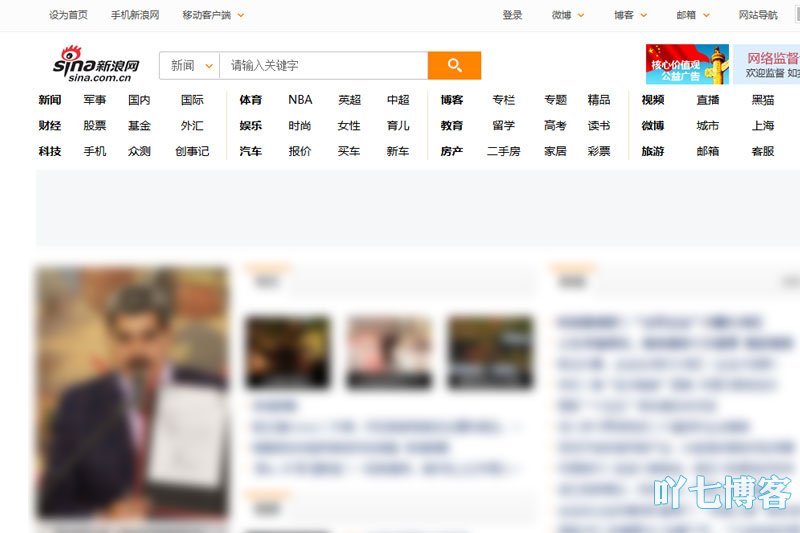Viewport: 800px width, 533px height.
Task: Click the 登录 link
Action: point(512,15)
